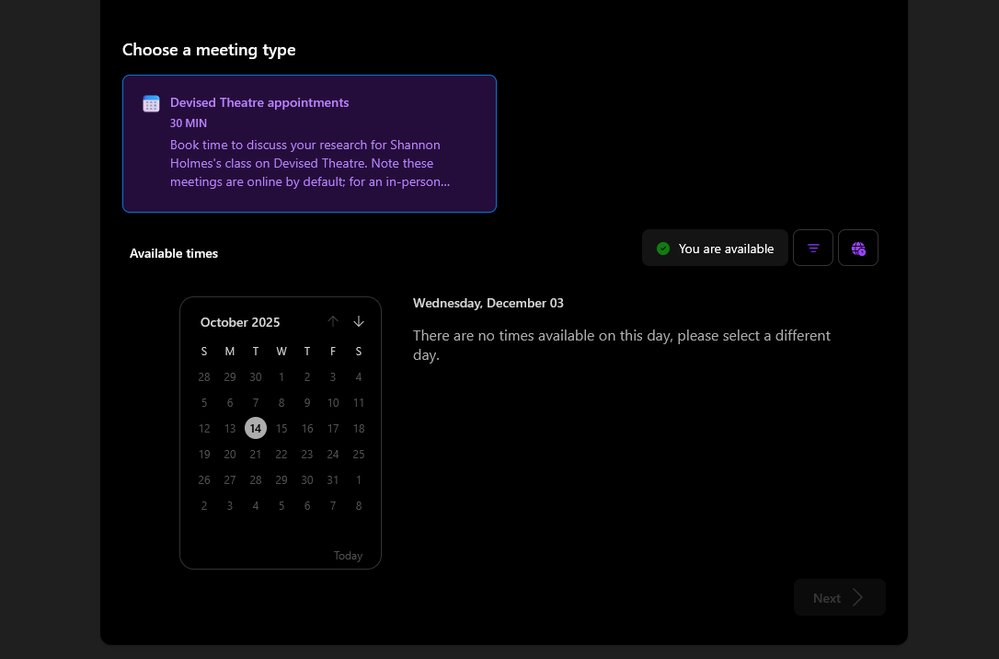
Task: Select October 16 in the calendar
Action: (307, 428)
